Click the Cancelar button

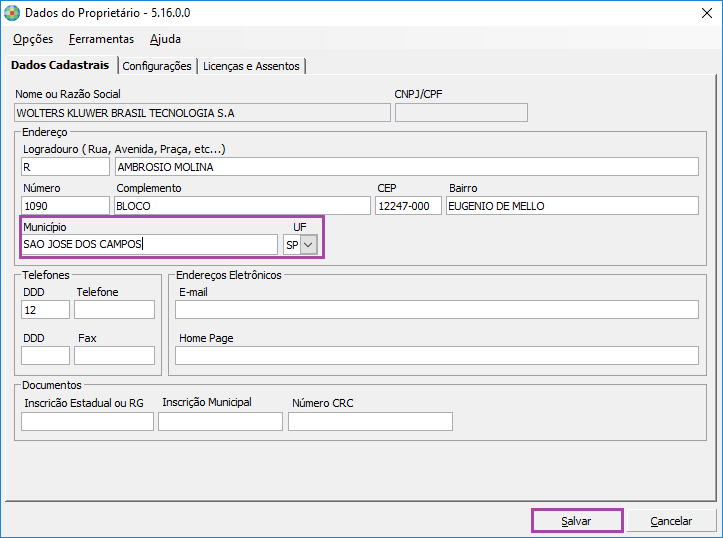pos(671,521)
